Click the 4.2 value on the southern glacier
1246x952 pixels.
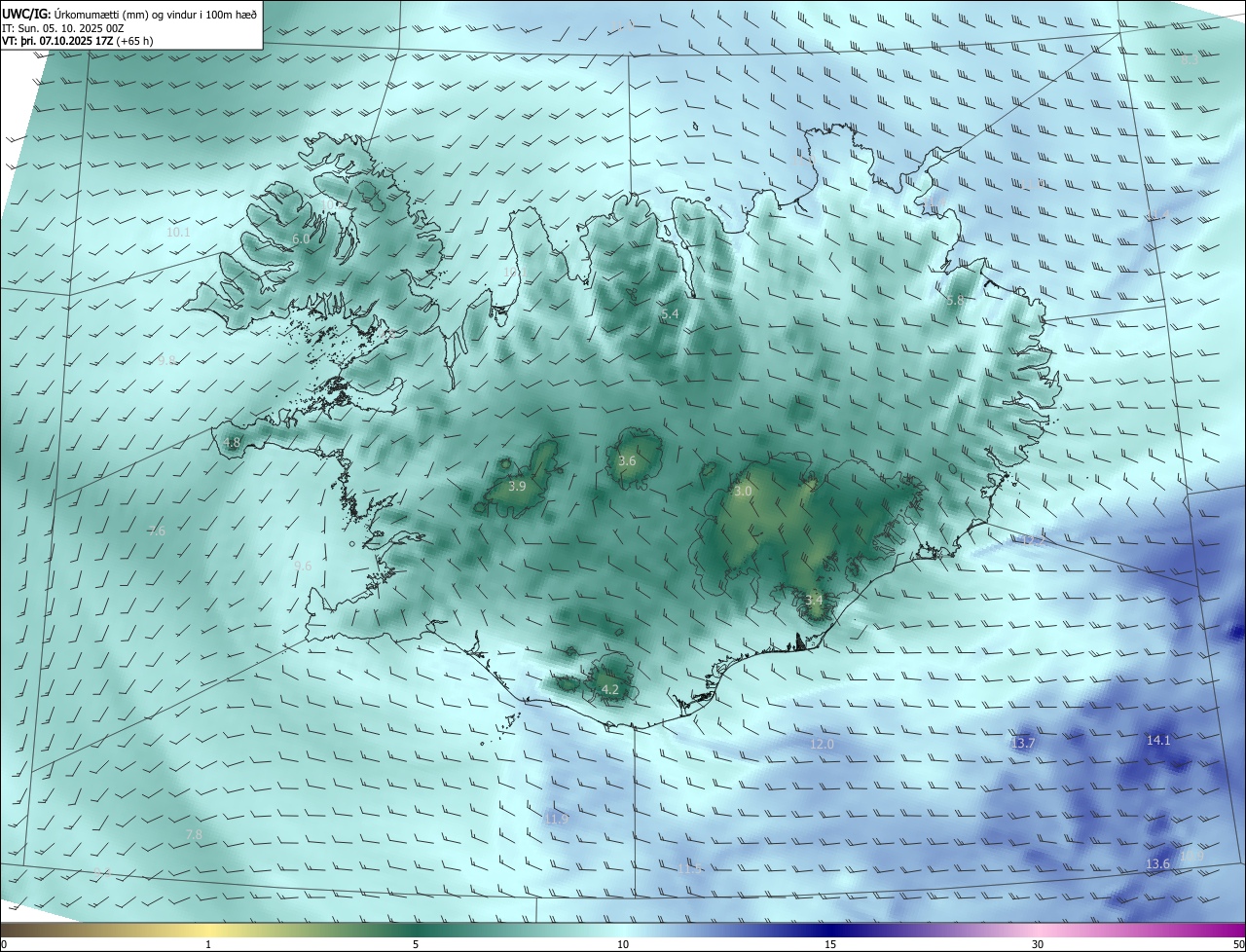[x=610, y=690]
